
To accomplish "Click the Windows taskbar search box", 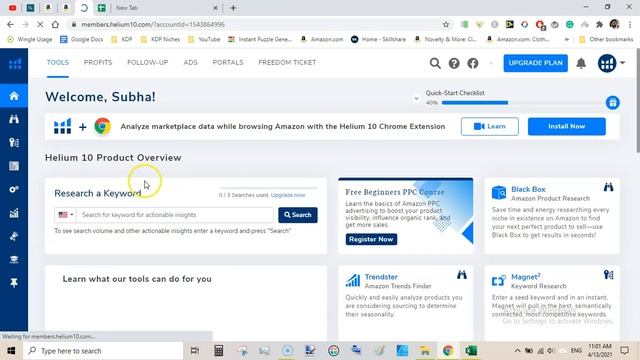I will tap(103, 351).
